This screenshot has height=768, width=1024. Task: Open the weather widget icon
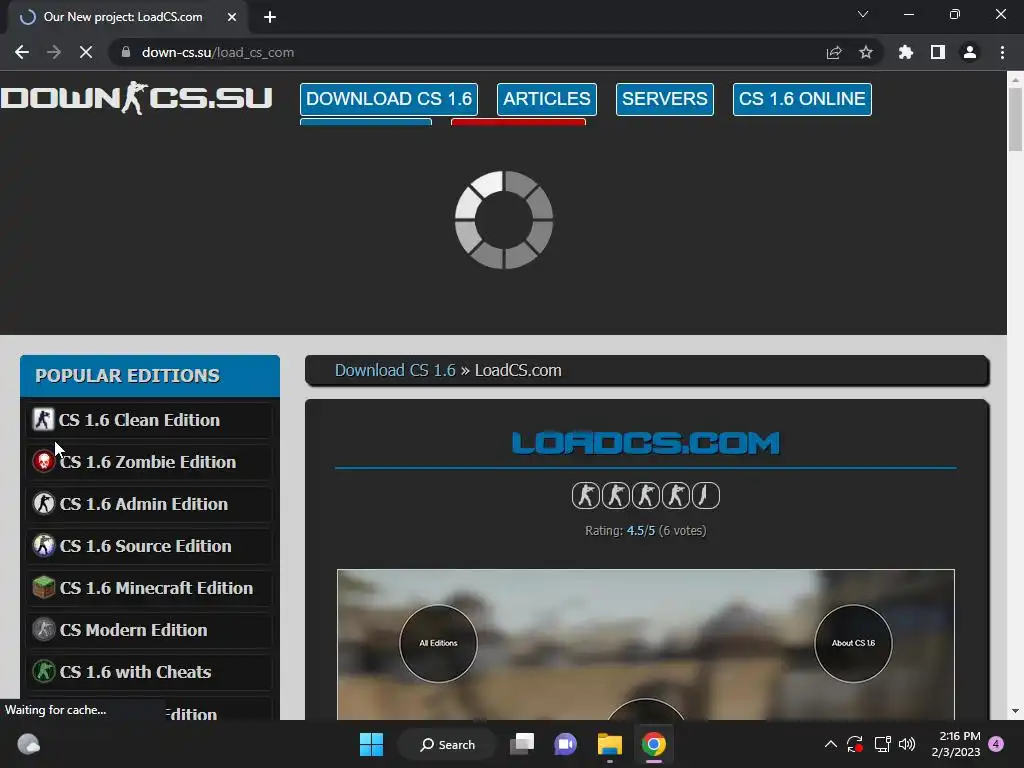pos(28,744)
